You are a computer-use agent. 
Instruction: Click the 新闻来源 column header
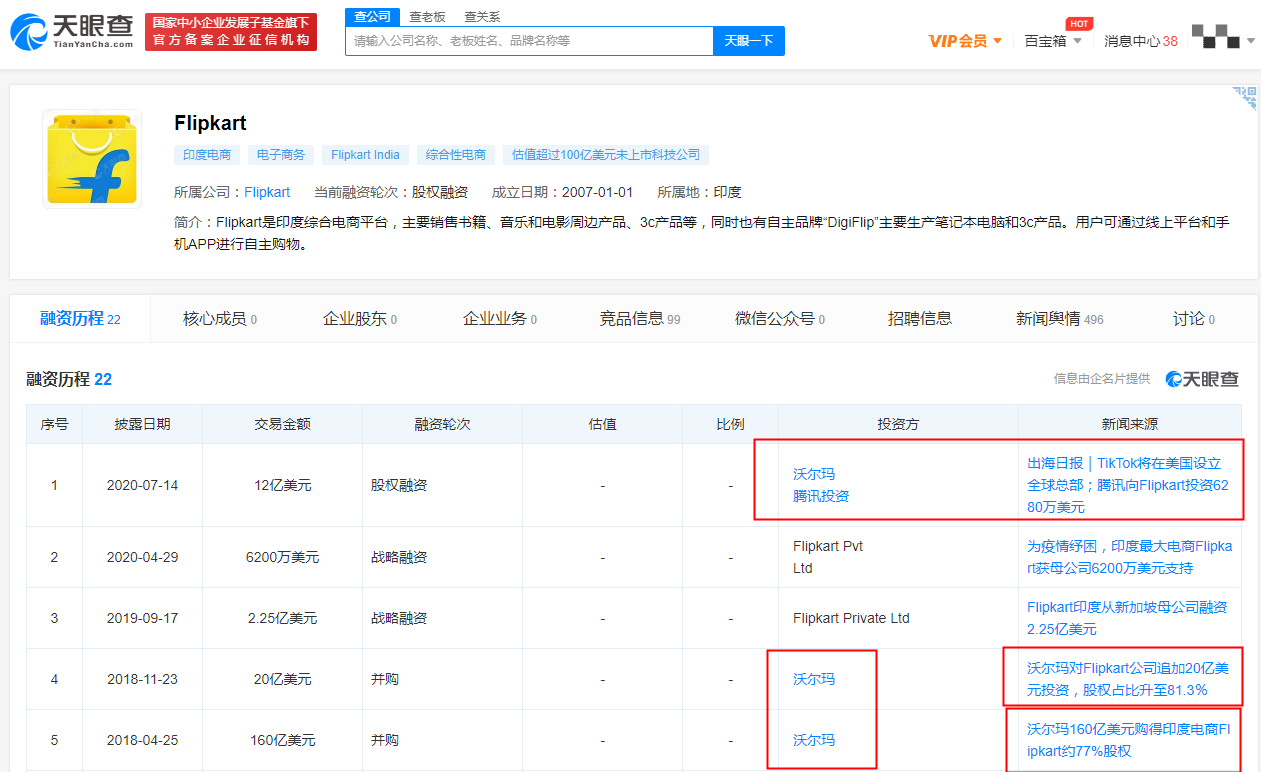click(x=1130, y=424)
